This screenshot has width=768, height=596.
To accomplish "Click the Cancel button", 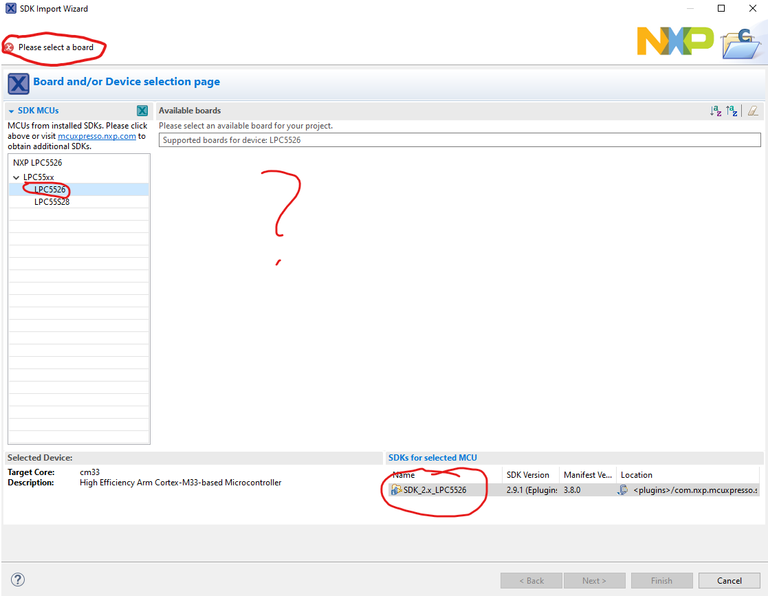I will (x=729, y=580).
